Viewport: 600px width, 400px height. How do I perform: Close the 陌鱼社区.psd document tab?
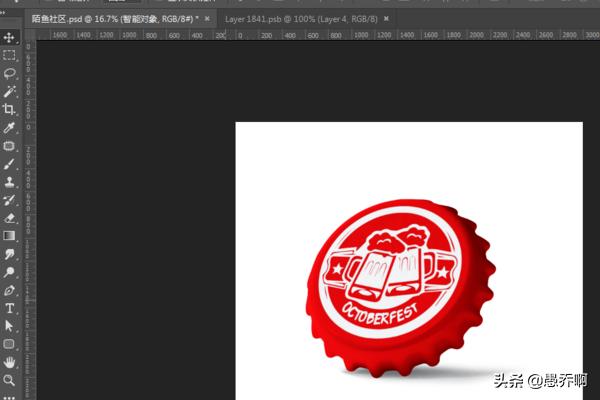[208, 18]
